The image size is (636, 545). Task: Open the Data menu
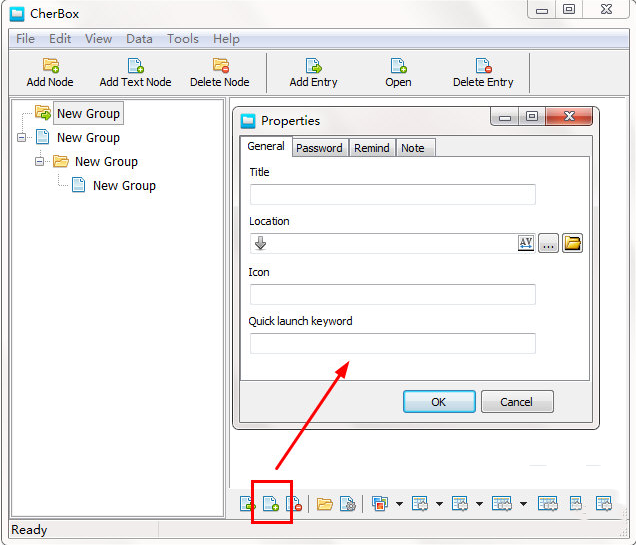[139, 39]
